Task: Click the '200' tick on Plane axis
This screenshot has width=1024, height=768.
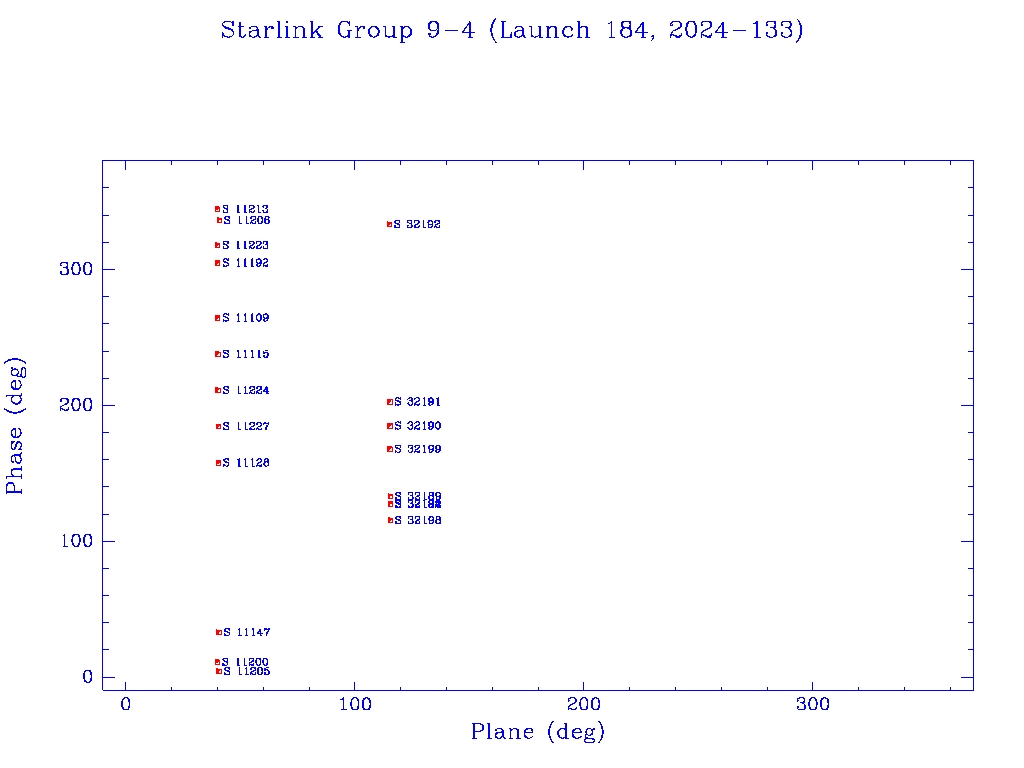Action: point(583,704)
